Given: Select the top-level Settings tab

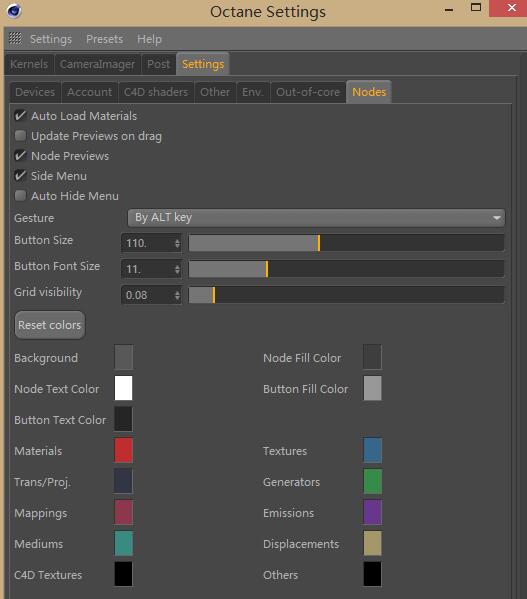Looking at the screenshot, I should coord(203,64).
